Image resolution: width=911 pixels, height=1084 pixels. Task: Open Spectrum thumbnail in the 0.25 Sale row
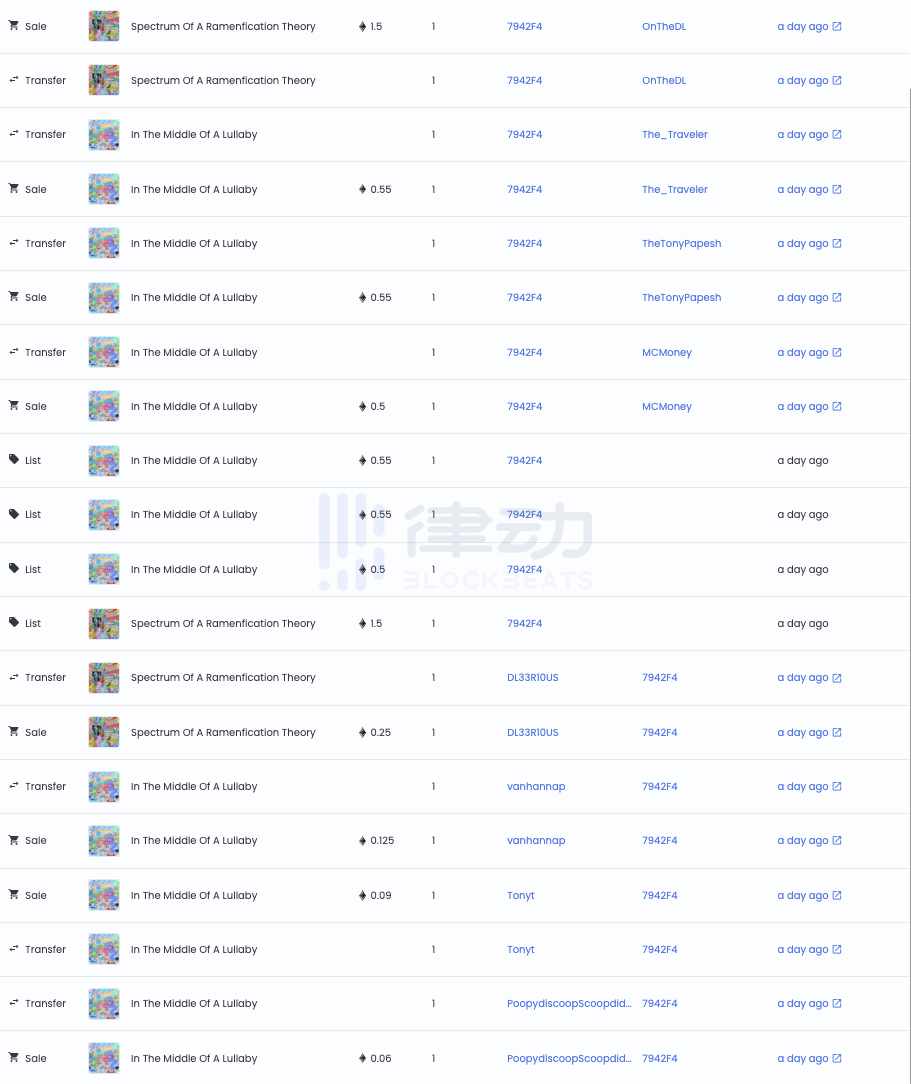click(104, 732)
